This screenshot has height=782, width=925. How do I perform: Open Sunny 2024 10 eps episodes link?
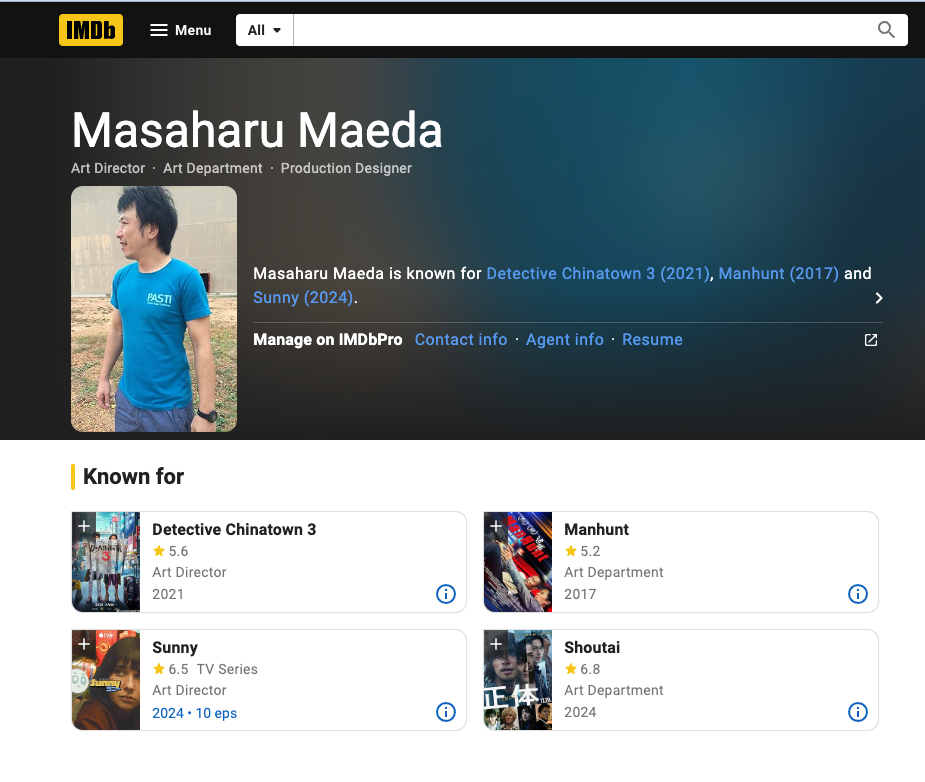pos(195,713)
